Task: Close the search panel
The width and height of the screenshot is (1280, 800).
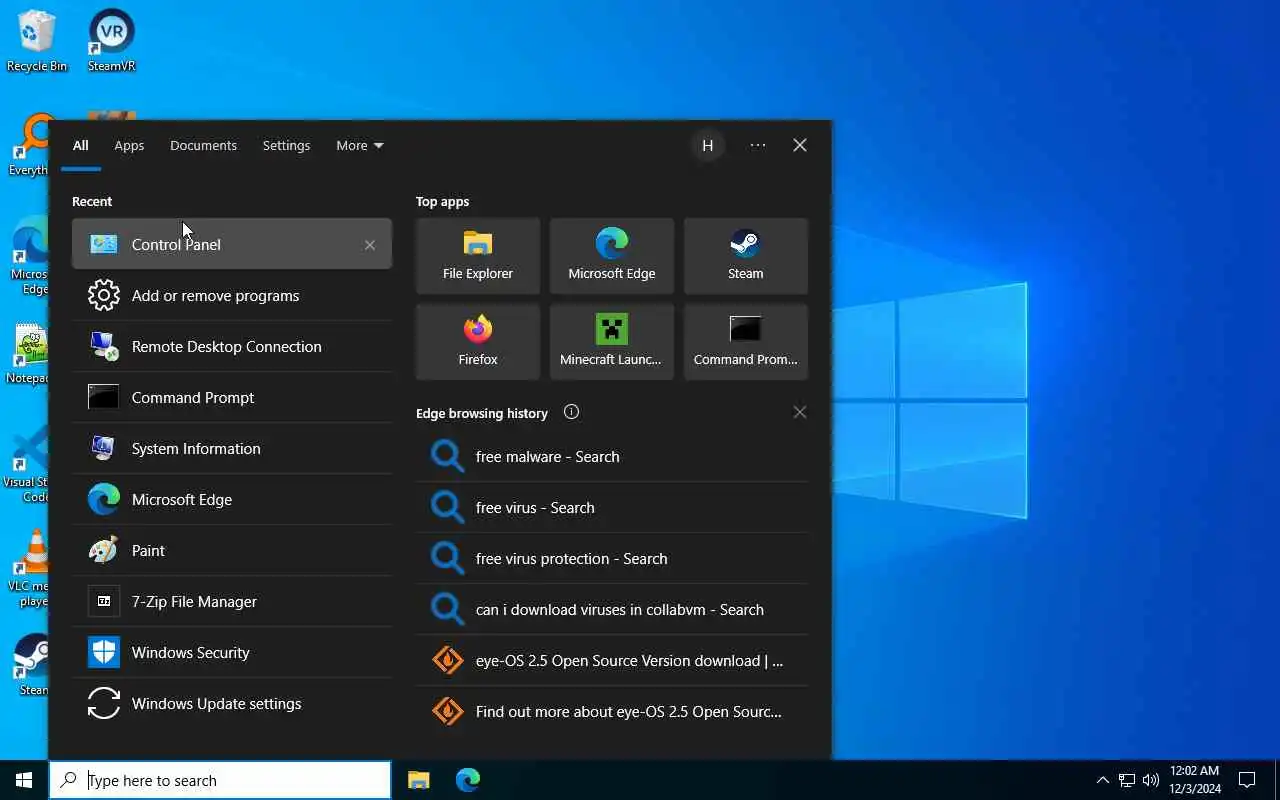Action: coord(800,145)
